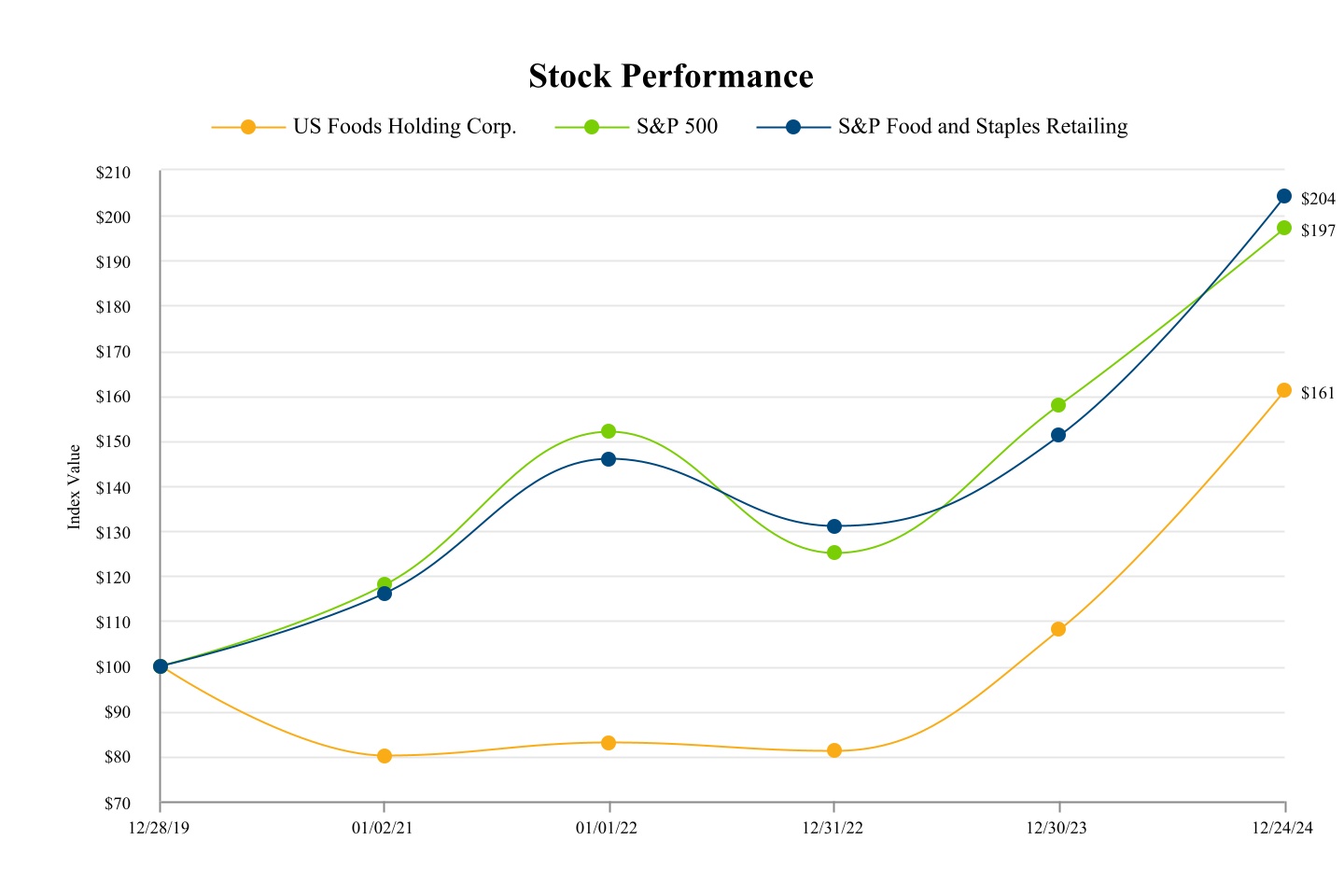Click the $161 end data label

(1318, 393)
